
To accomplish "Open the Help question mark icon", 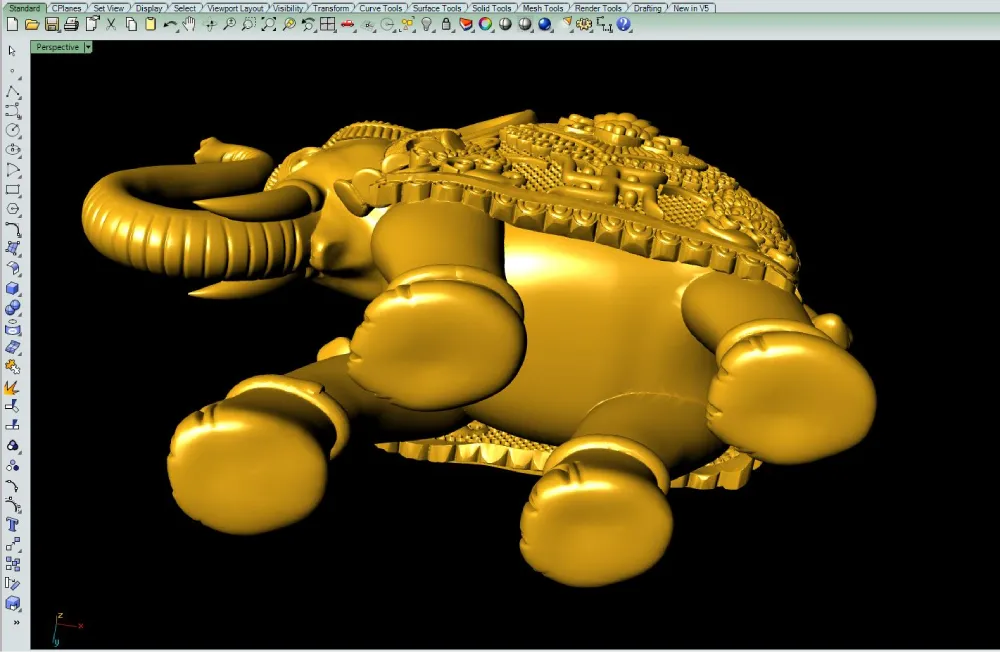I will pos(624,24).
